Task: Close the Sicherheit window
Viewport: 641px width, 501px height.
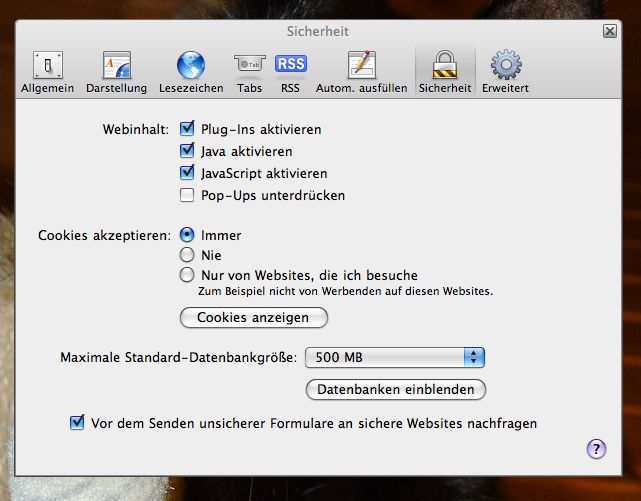Action: 610,31
